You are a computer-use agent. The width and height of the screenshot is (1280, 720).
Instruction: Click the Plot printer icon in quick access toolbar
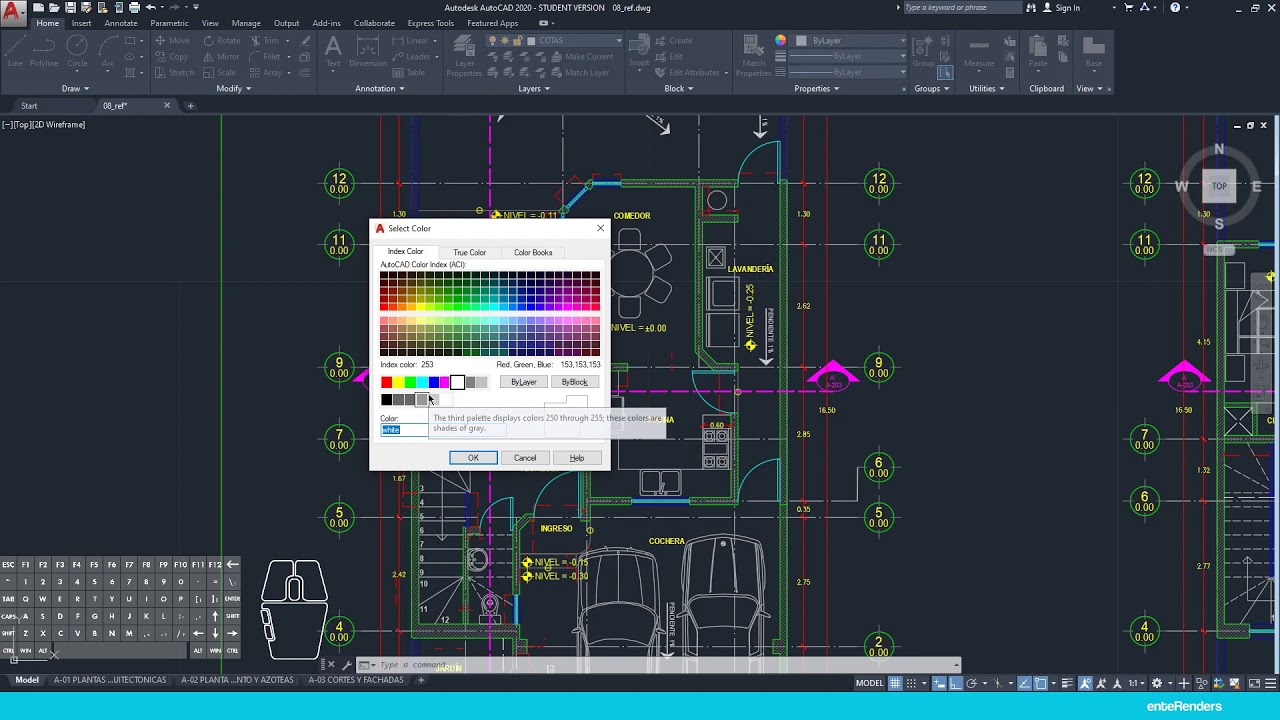[134, 8]
